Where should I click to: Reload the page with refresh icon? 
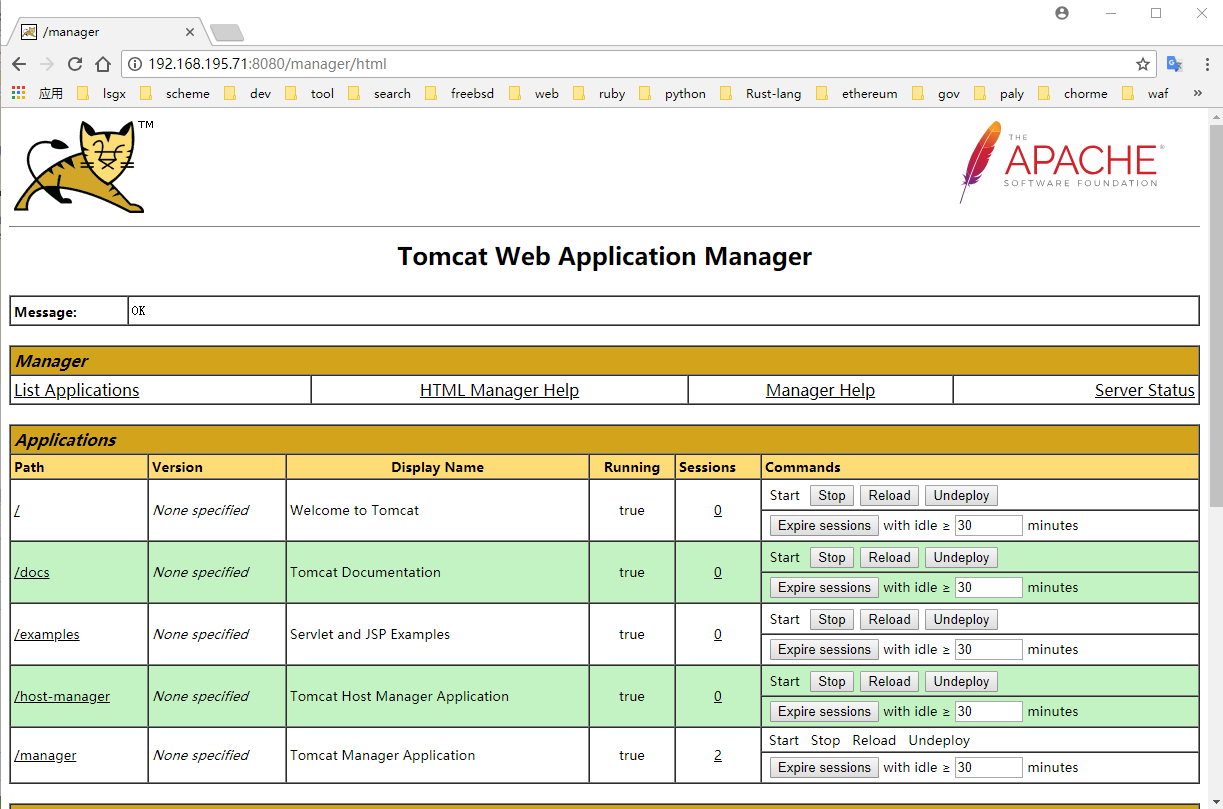[x=75, y=64]
